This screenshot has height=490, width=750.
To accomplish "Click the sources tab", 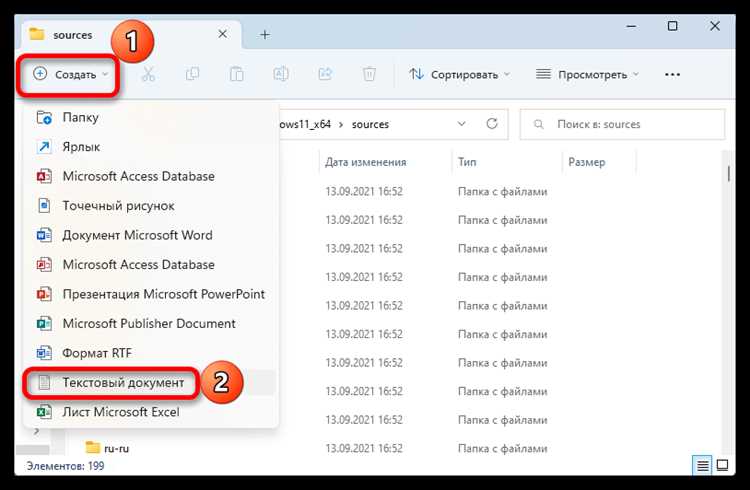I will click(129, 35).
